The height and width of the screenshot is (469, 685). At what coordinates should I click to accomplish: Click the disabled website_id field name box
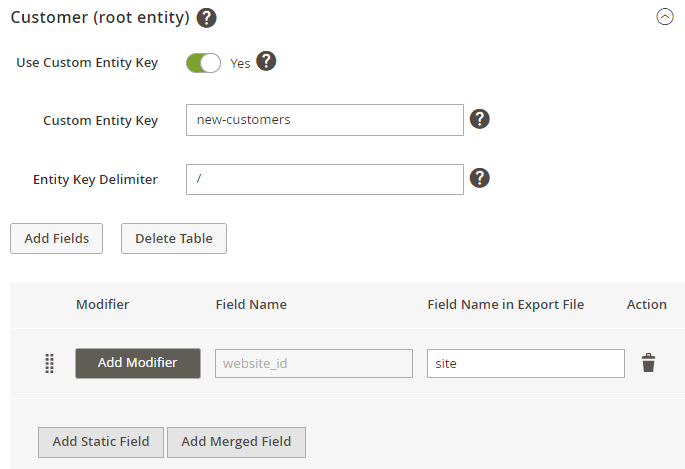314,363
